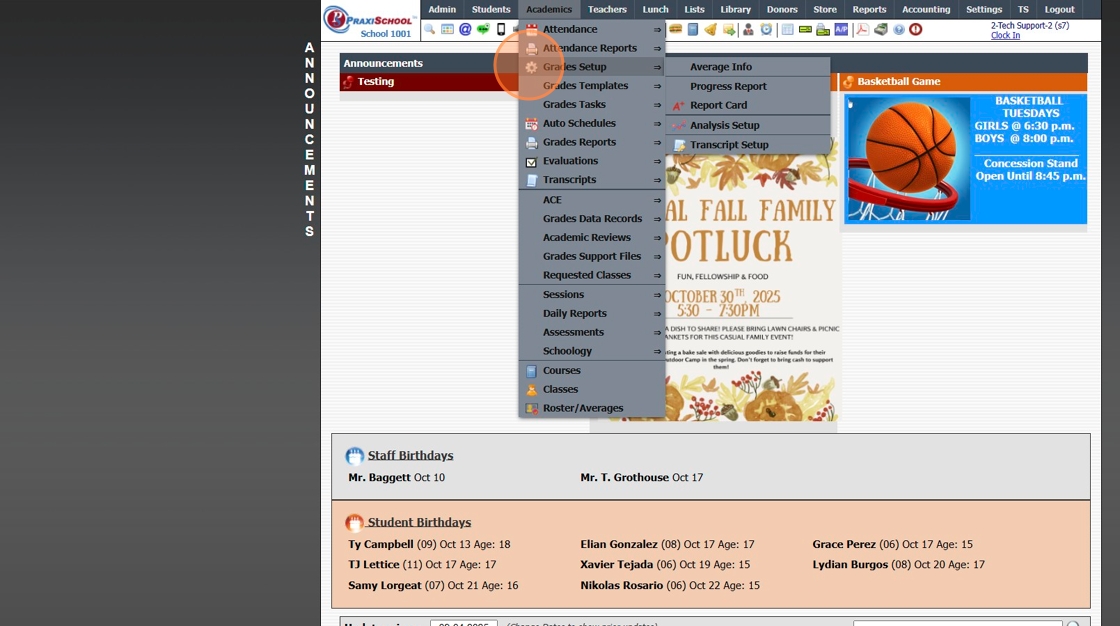Expand the Grades Support Files submenu arrow
Screen dimensions: 1120x626
(657, 257)
